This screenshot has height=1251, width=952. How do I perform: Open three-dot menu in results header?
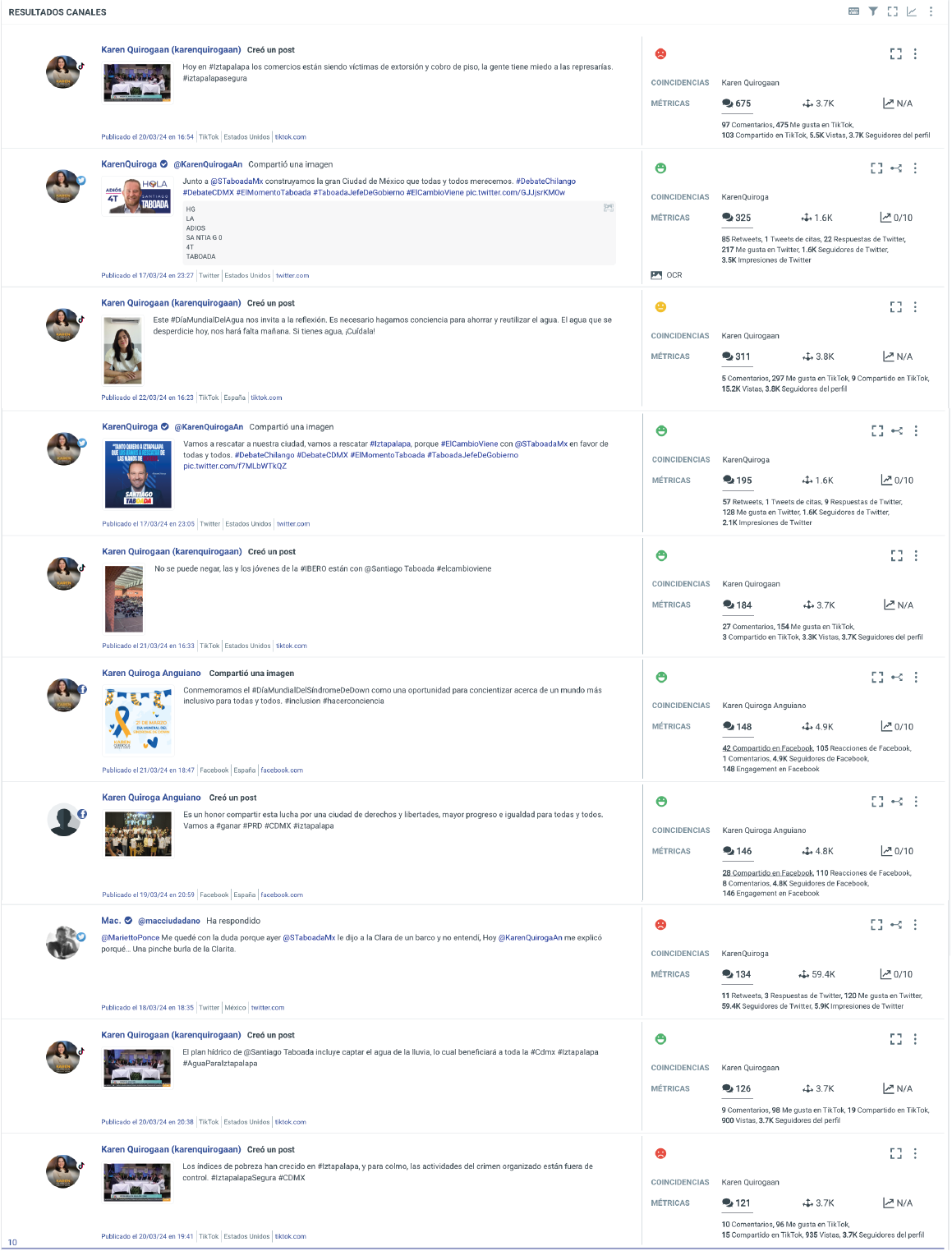coord(931,11)
